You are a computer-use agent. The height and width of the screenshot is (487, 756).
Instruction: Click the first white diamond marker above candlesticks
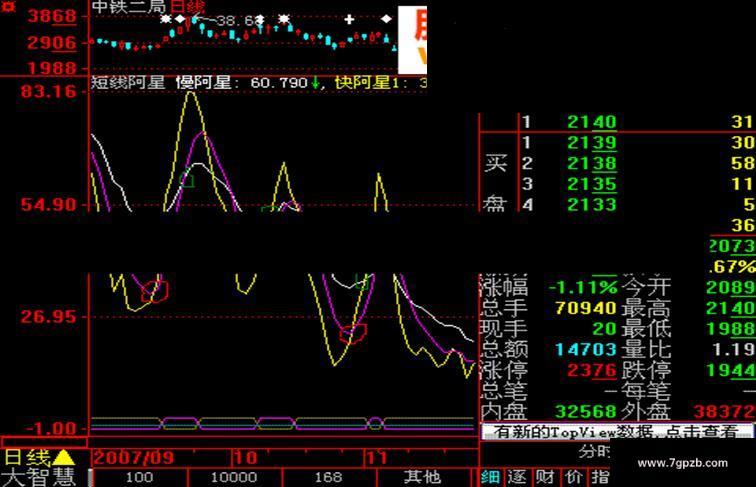coord(180,19)
